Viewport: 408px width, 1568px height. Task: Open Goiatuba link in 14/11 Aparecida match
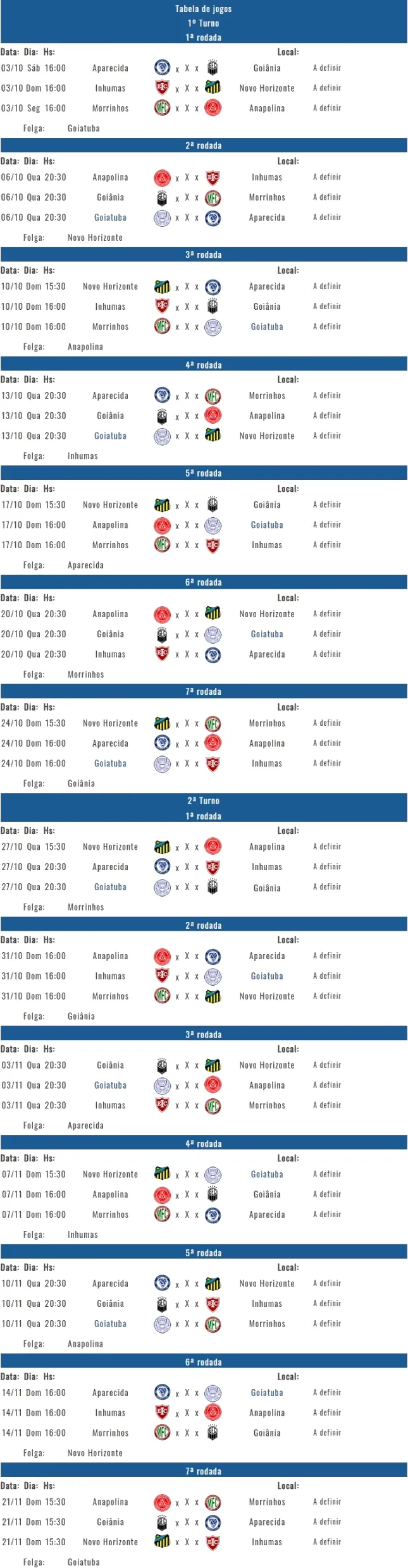tap(267, 1392)
